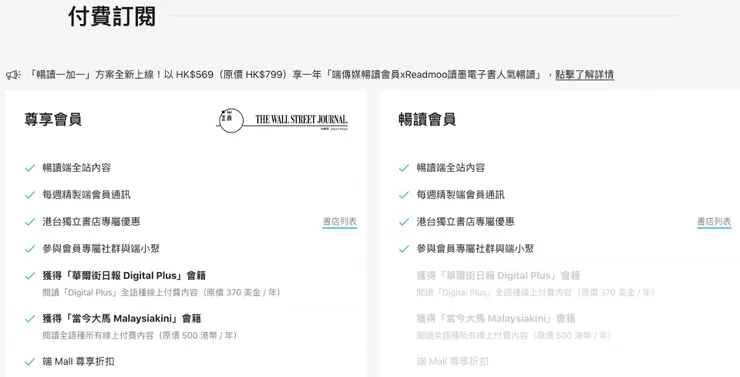This screenshot has width=740, height=377.
Task: Click checkmark beside 參與會員專屬社群與端小聚 in 暢讀會員
Action: [x=404, y=249]
